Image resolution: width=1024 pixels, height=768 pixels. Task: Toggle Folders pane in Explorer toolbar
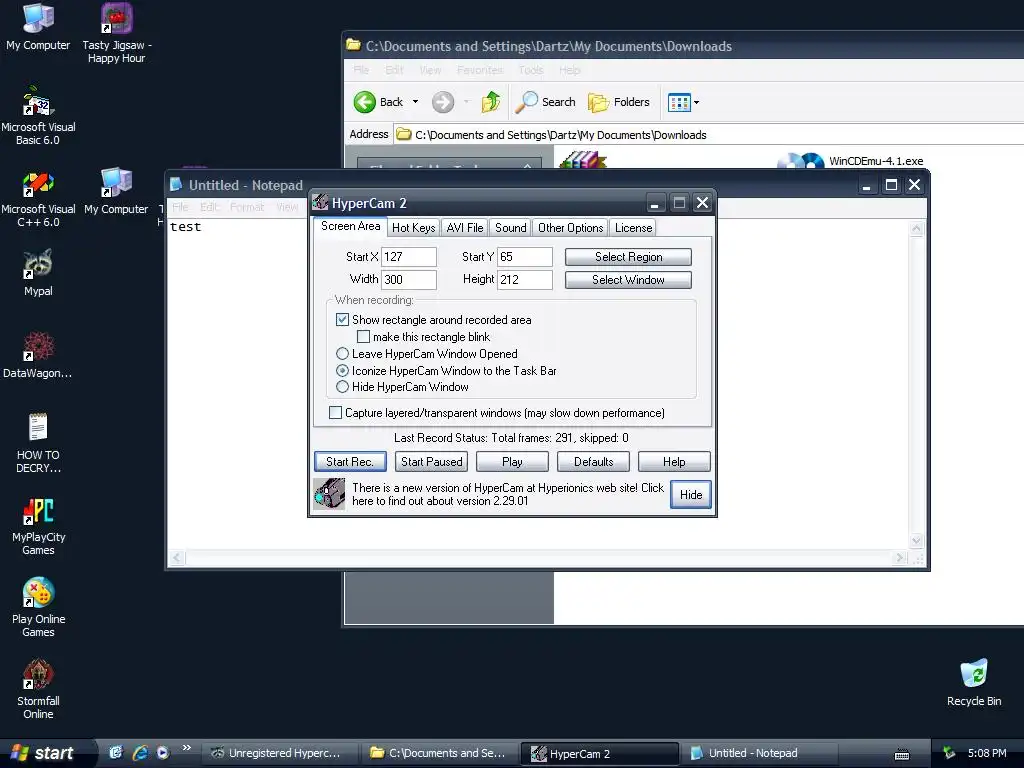619,102
